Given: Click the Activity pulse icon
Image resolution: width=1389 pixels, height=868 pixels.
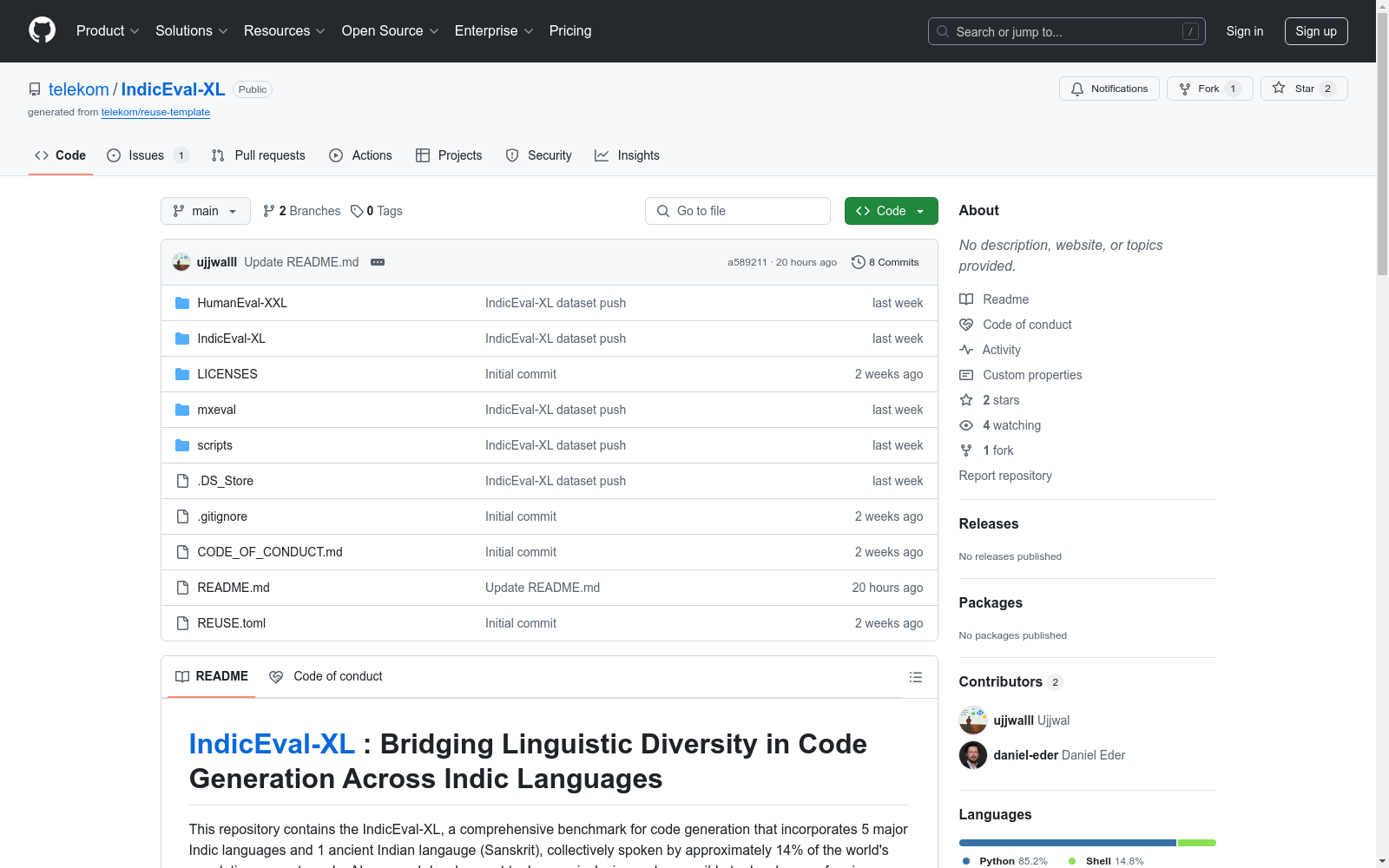Looking at the screenshot, I should pyautogui.click(x=966, y=350).
